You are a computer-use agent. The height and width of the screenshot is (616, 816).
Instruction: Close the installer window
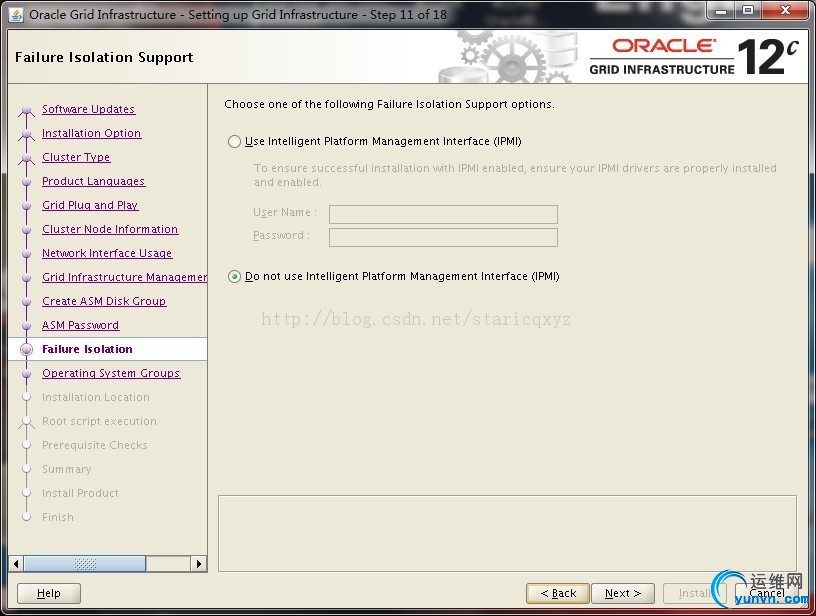point(786,10)
